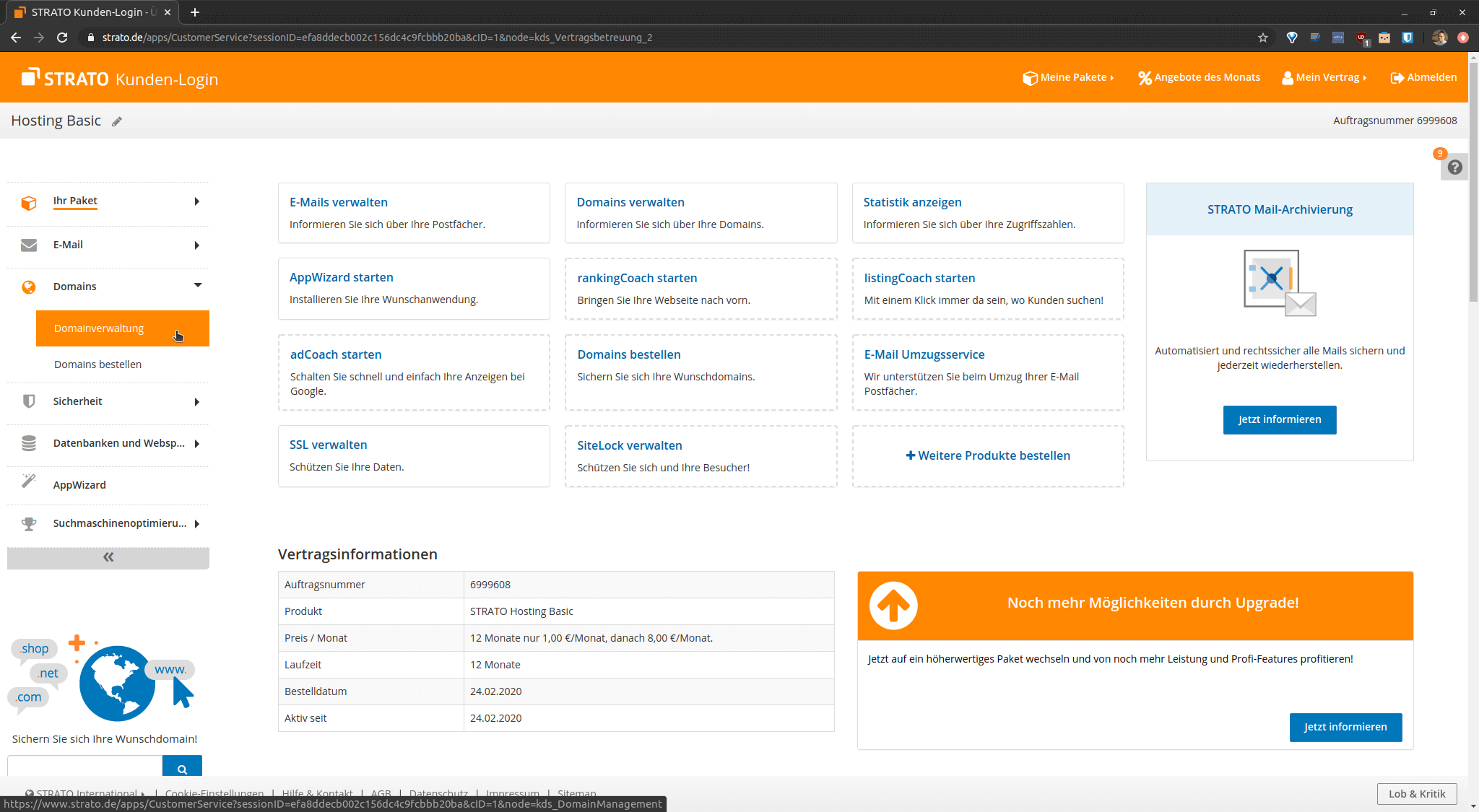Expand Datenbanken und Webspace submenu arrow
Screen dimensions: 1479x812
(196, 444)
